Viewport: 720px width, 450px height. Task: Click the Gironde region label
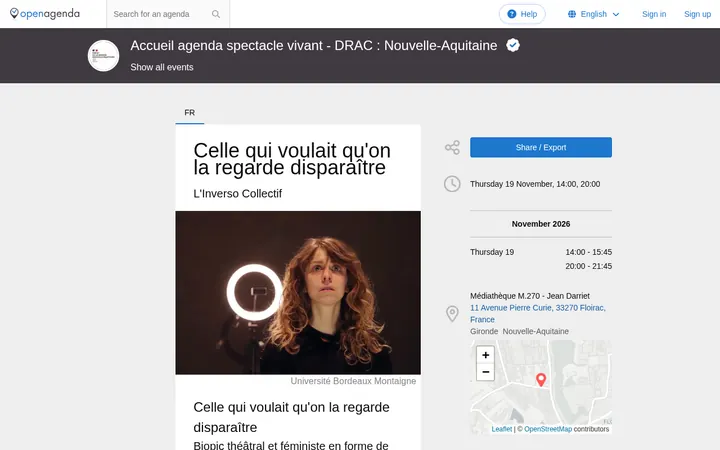[x=484, y=332]
